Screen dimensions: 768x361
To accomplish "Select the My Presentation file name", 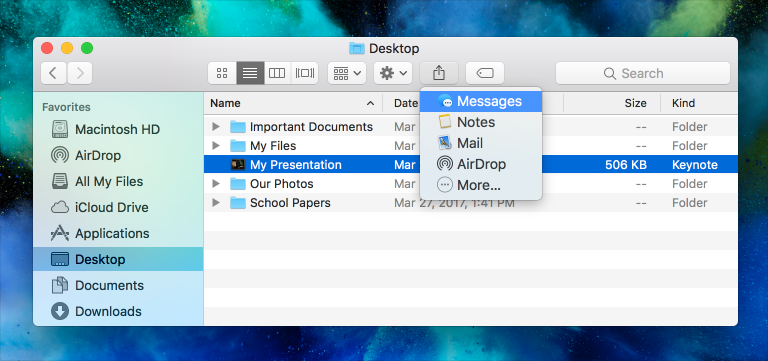I will tap(296, 165).
